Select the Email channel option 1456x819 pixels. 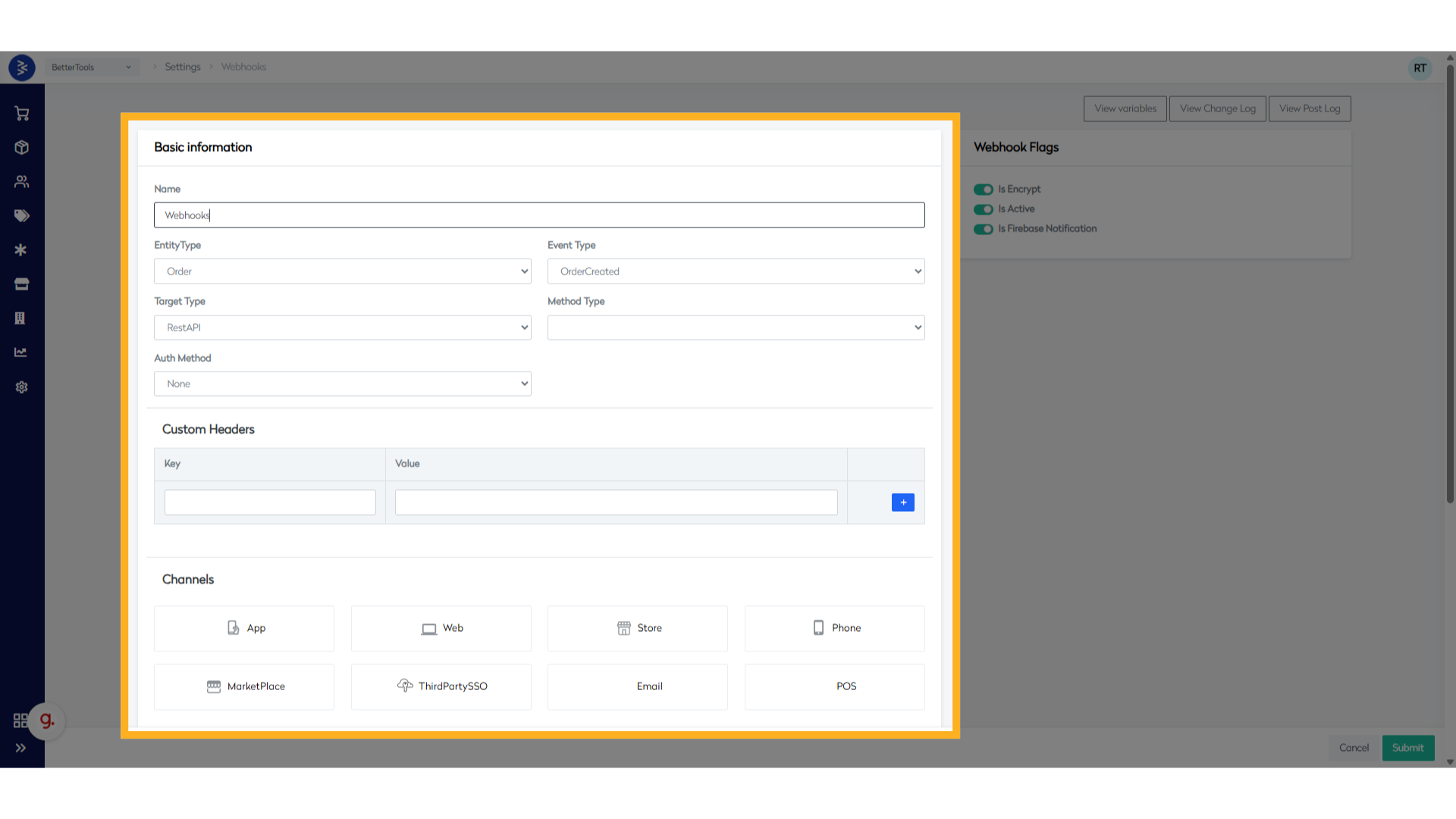(637, 686)
